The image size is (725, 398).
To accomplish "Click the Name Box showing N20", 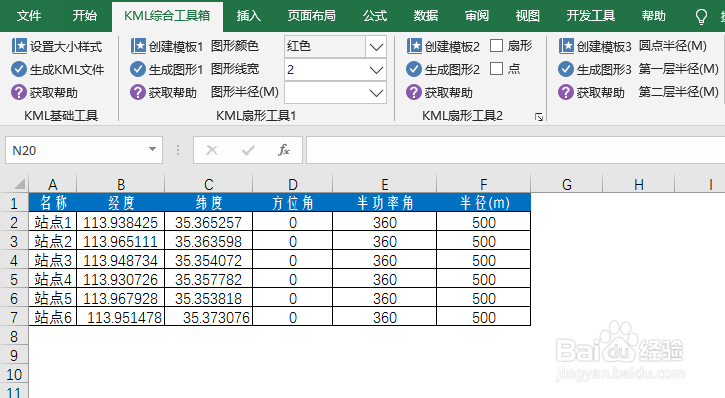I will tap(84, 150).
